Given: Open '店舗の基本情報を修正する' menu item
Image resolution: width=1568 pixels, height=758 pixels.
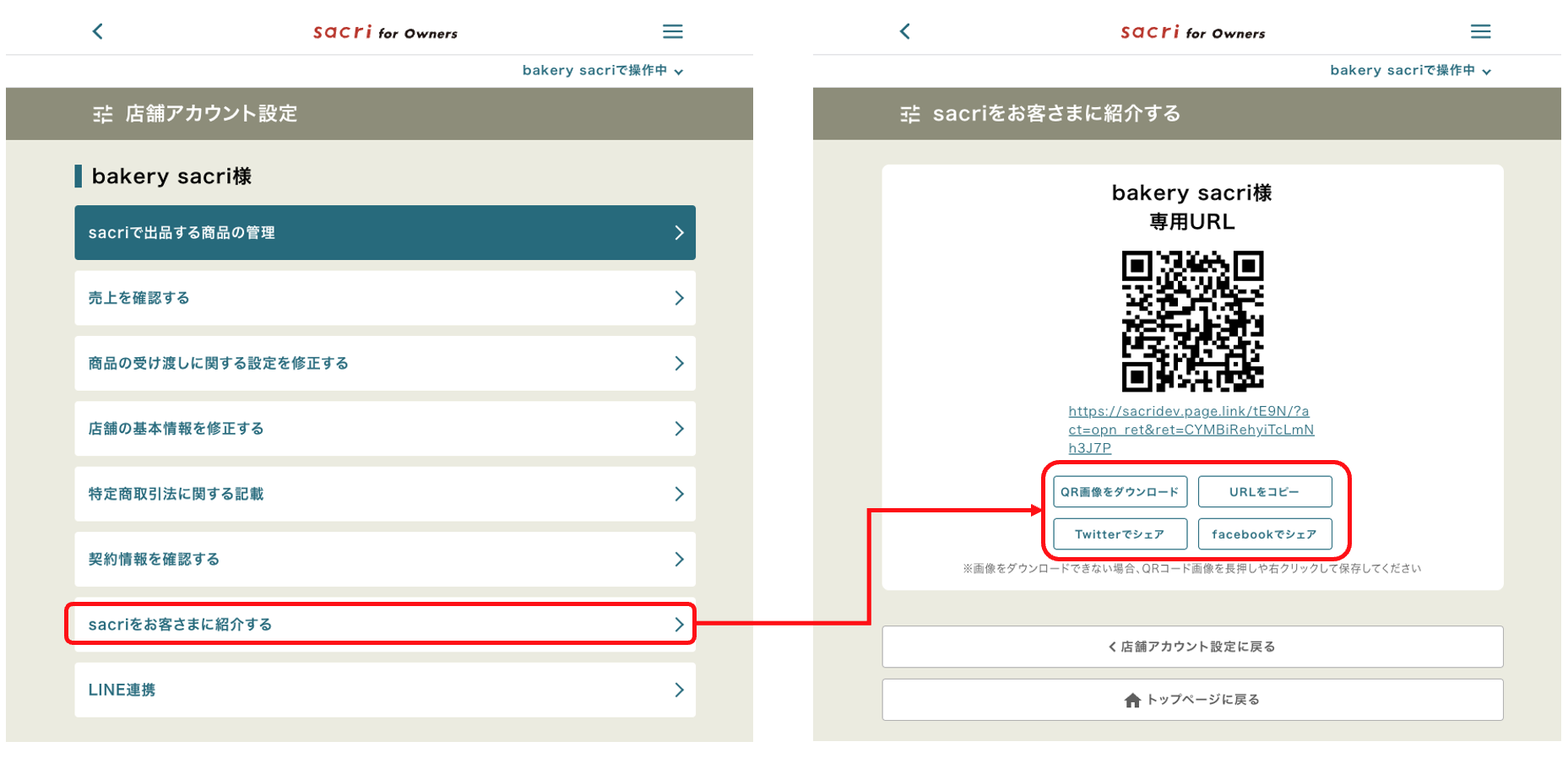Looking at the screenshot, I should click(385, 429).
